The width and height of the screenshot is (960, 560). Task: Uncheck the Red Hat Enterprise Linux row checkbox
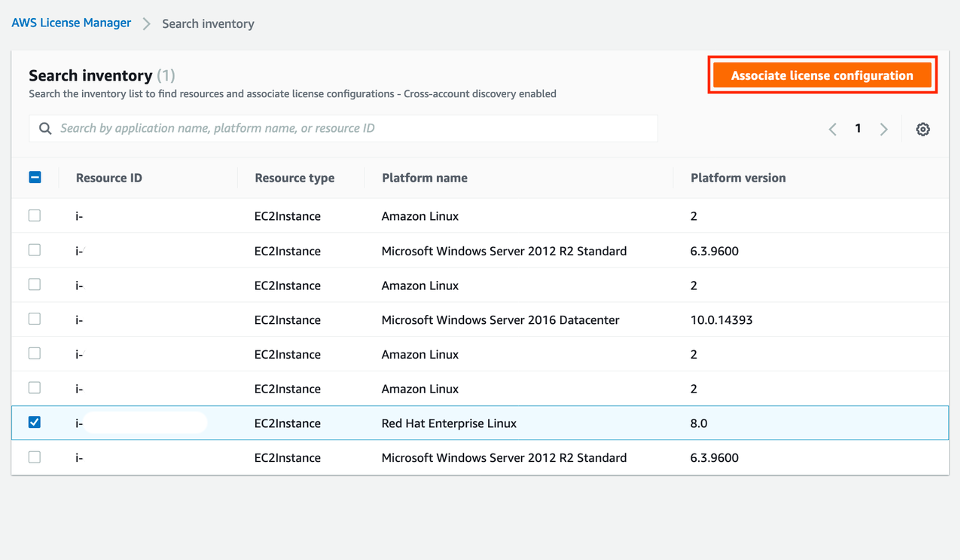click(x=35, y=423)
